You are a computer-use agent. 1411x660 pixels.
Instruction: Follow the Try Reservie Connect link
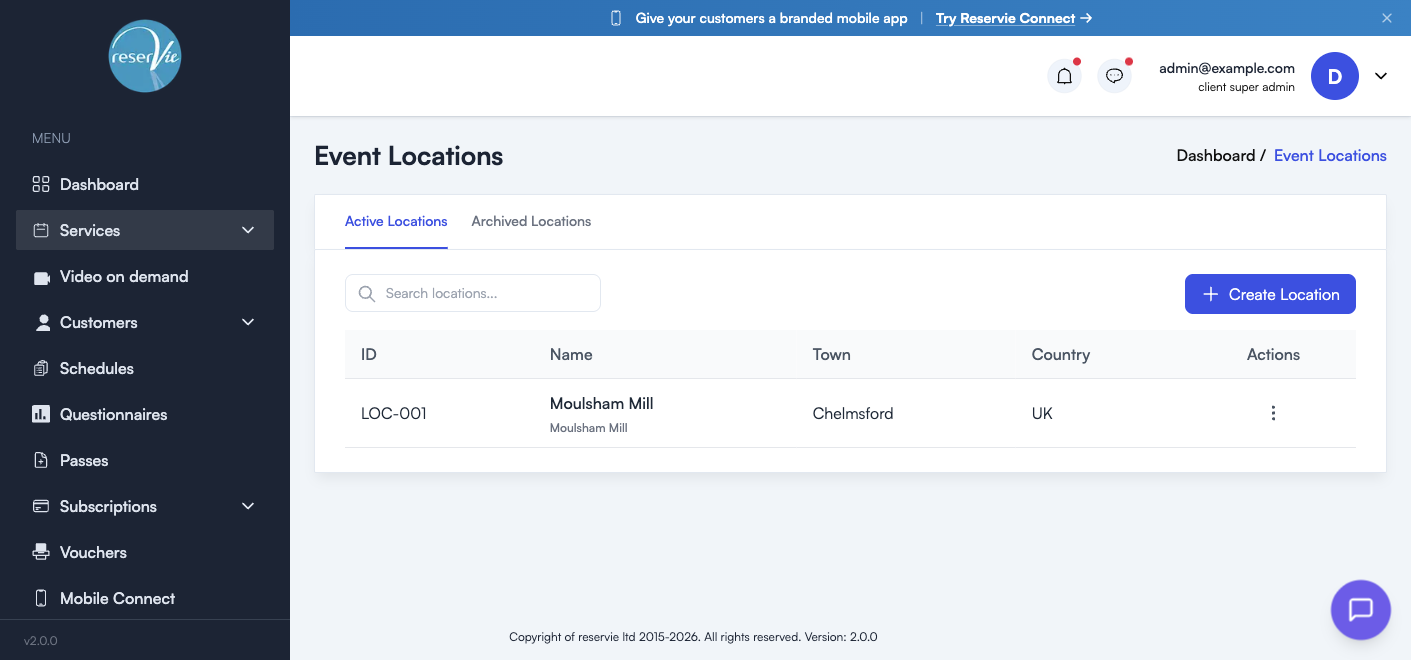[x=1014, y=18]
